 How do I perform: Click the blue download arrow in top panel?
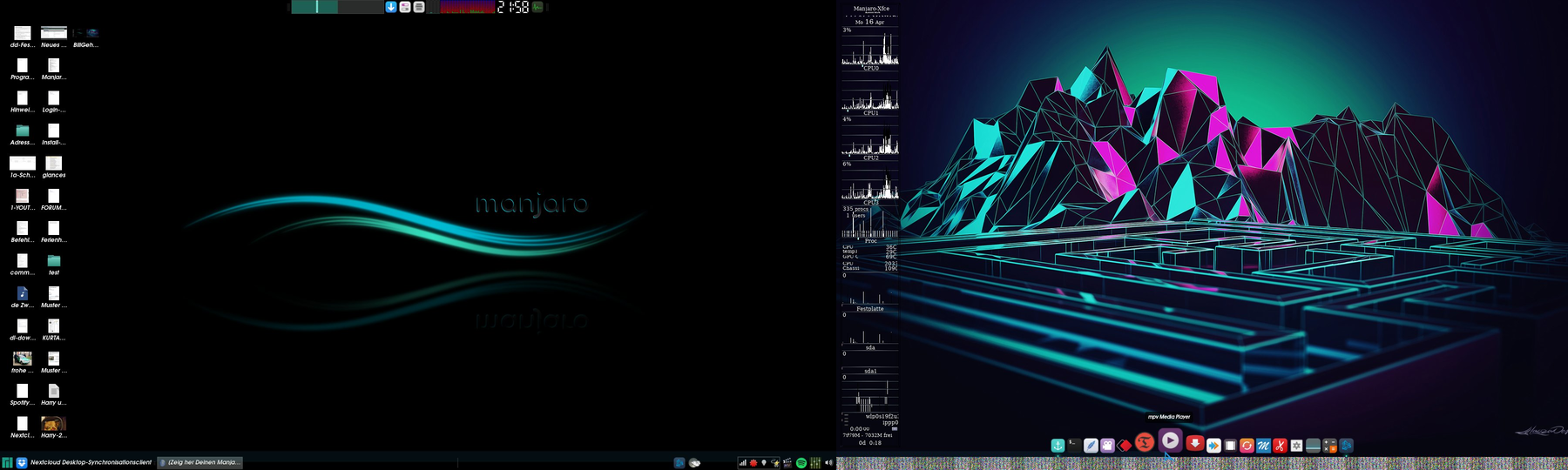pos(391,7)
